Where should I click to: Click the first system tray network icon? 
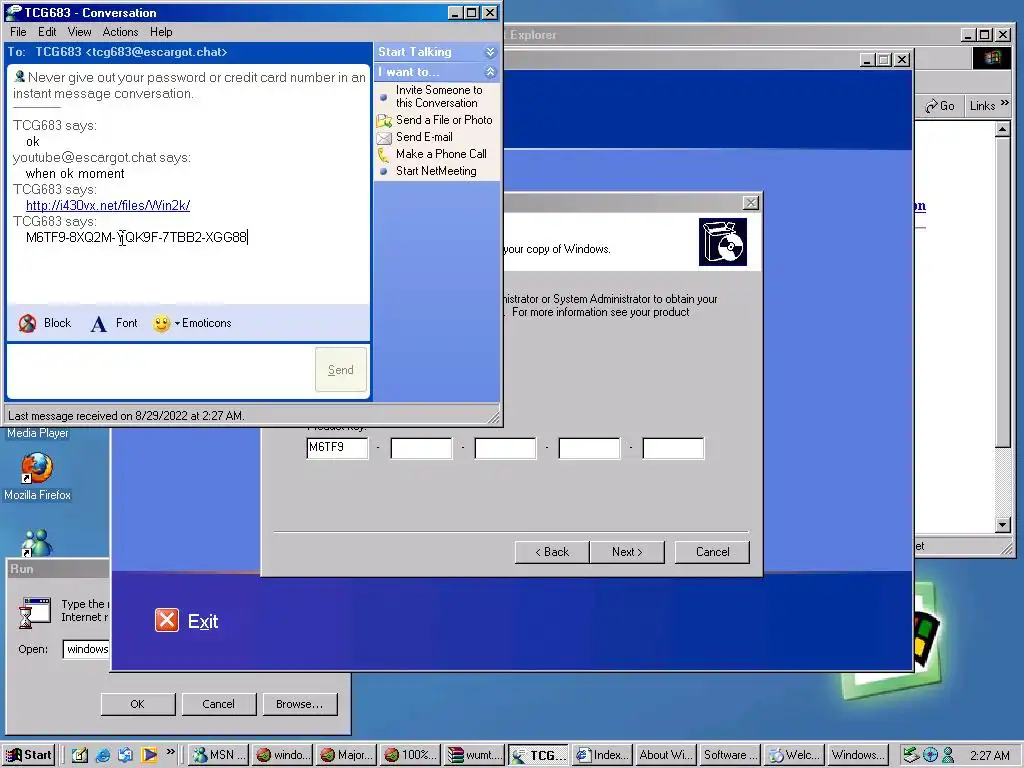point(911,755)
